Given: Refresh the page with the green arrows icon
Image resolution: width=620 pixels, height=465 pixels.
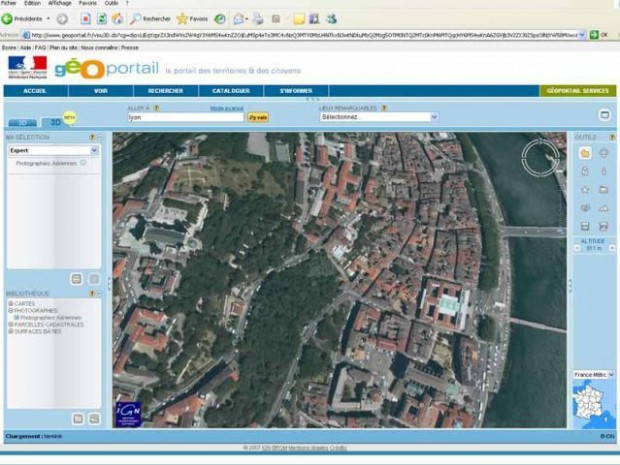Looking at the screenshot, I should (102, 19).
